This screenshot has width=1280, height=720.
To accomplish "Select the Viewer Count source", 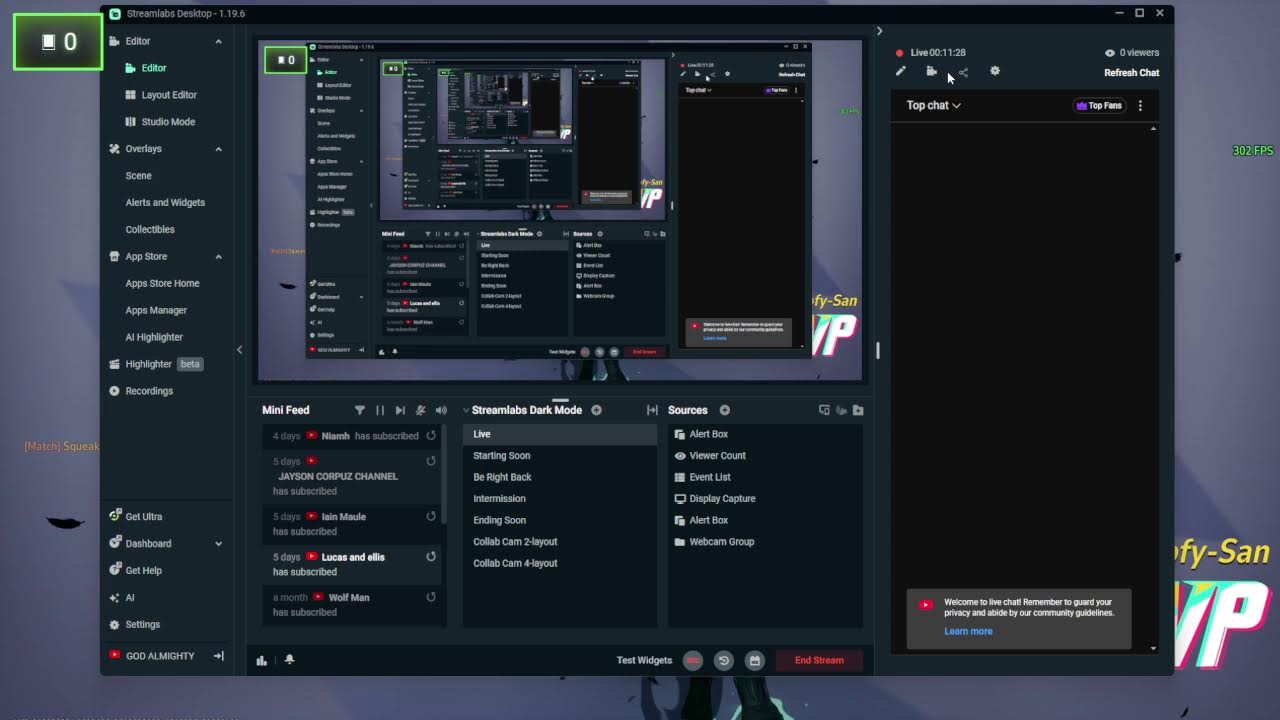I will (765, 456).
